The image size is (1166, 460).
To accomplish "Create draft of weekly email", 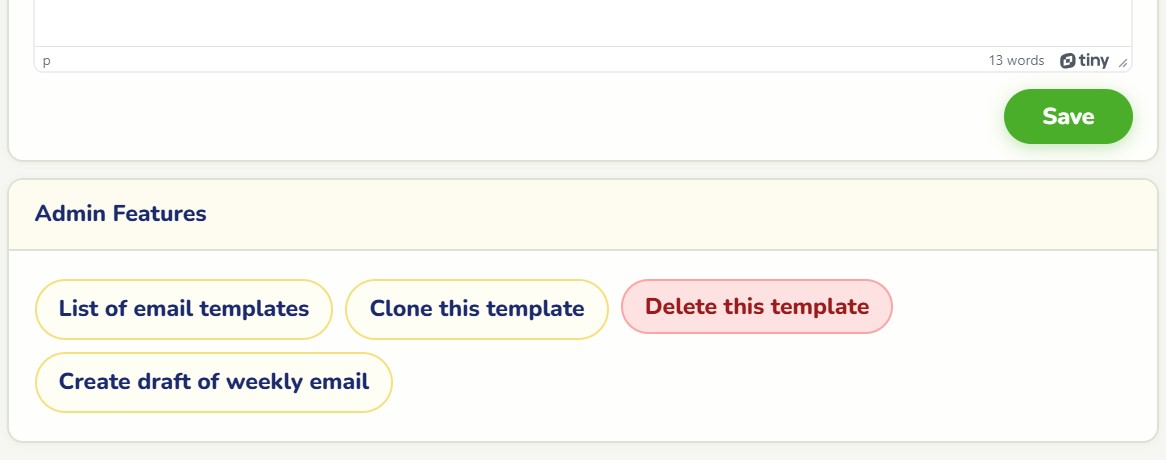I will (213, 382).
